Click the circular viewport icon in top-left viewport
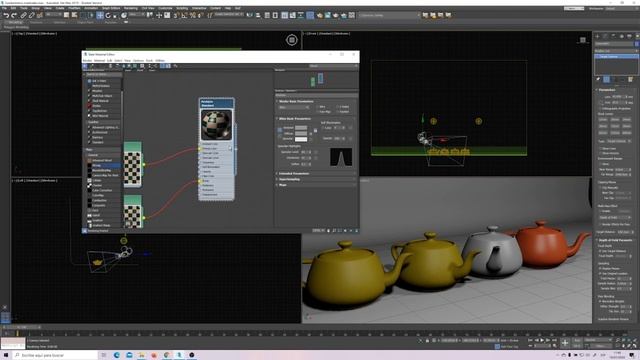This screenshot has width=640, height=360. [x=291, y=40]
